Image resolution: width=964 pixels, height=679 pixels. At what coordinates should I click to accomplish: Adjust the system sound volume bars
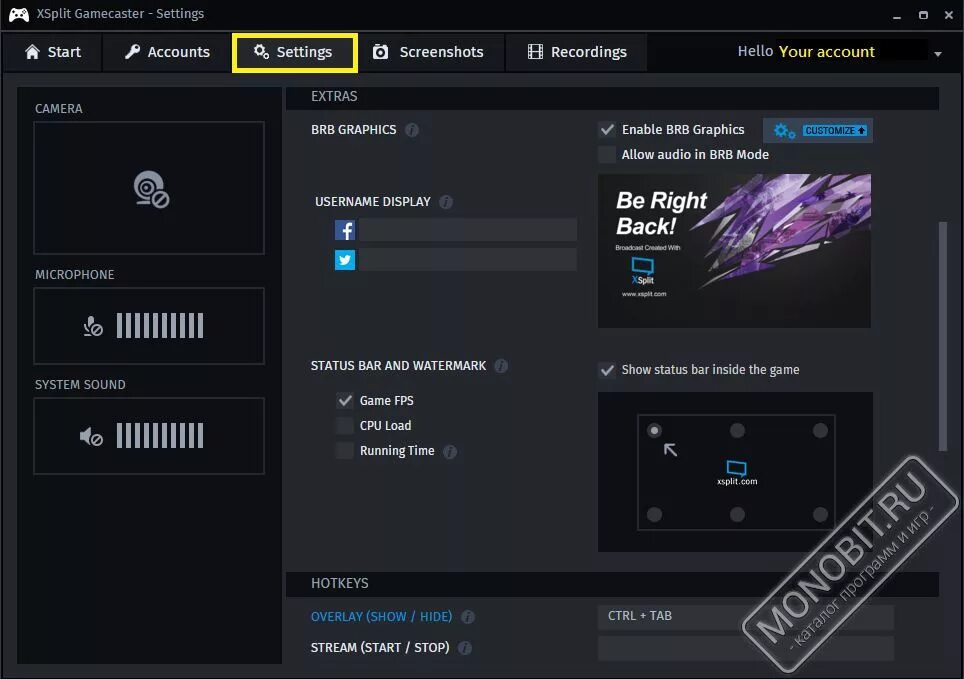[x=160, y=436]
